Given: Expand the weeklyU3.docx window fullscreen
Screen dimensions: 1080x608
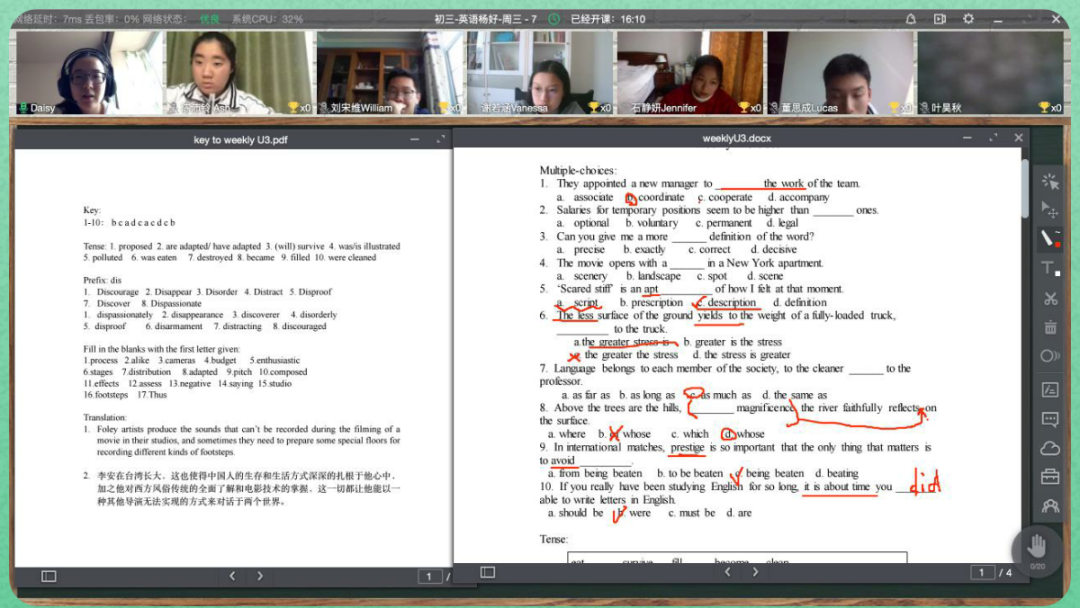Looking at the screenshot, I should point(993,138).
